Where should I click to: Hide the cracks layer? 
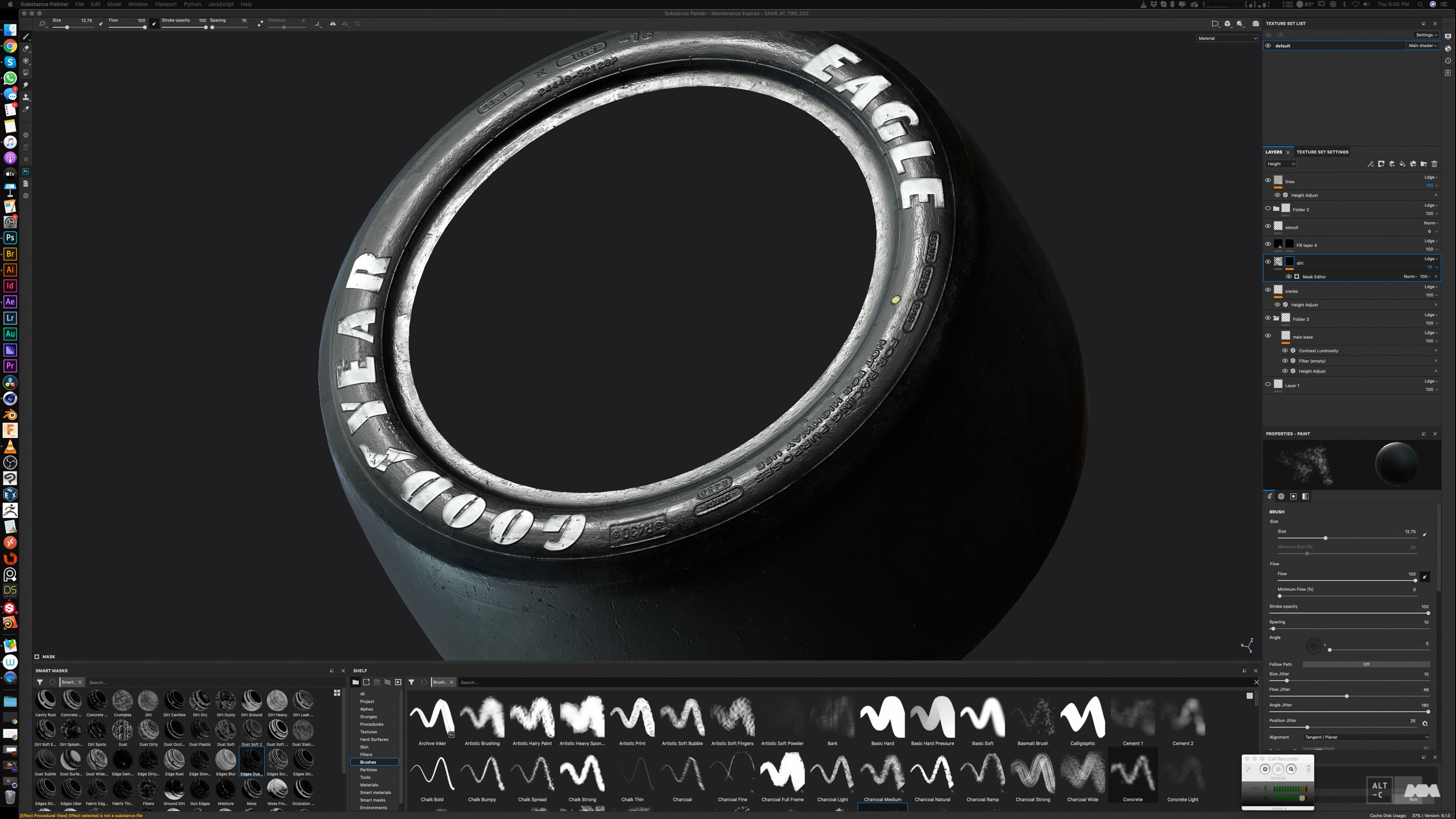point(1268,290)
